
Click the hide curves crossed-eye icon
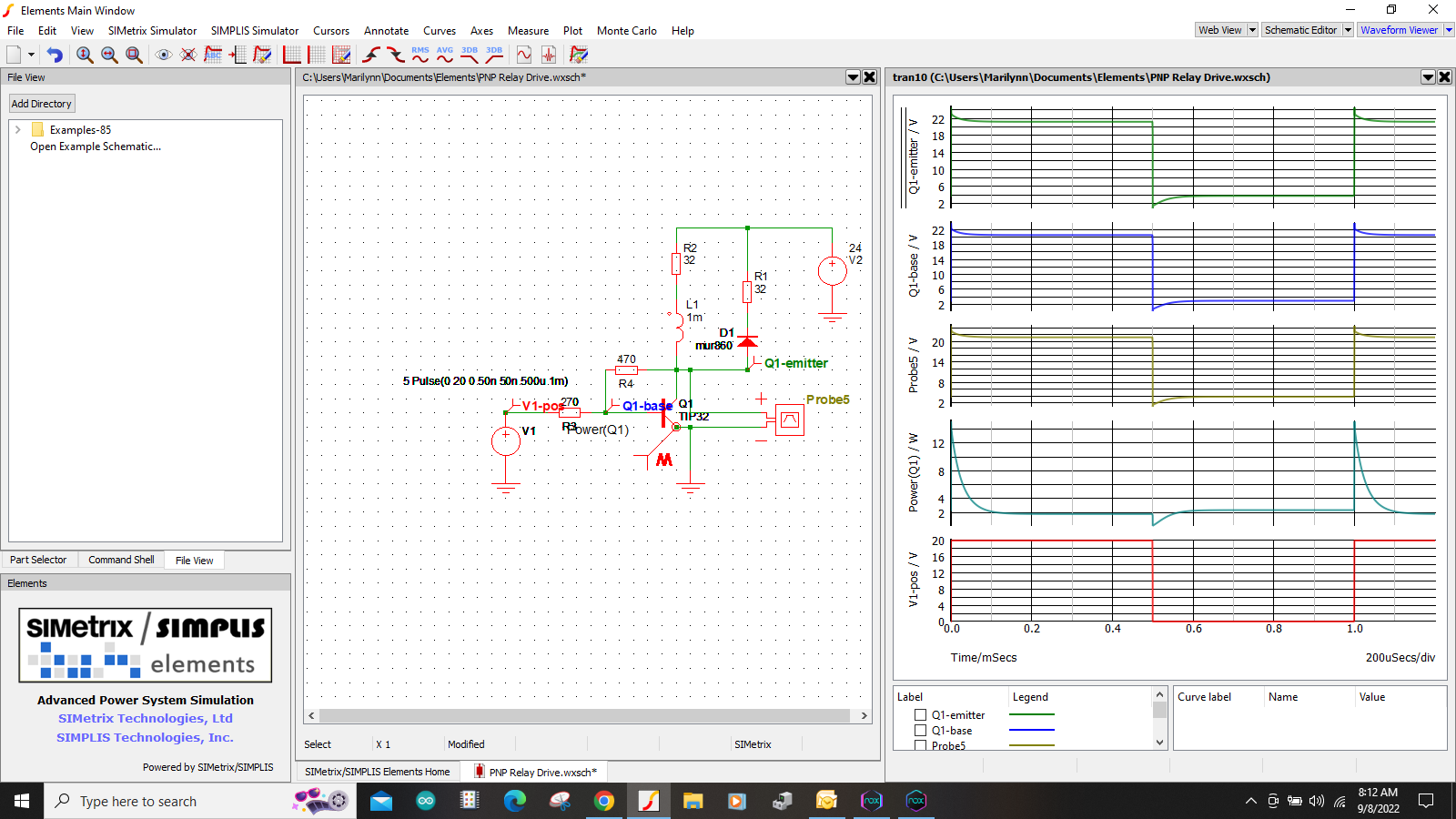pyautogui.click(x=188, y=55)
